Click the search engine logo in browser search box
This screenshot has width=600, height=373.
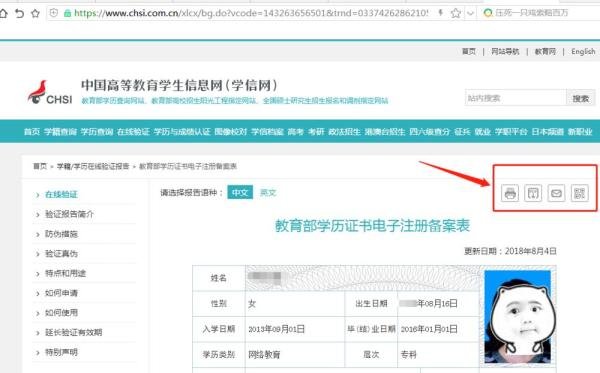(x=488, y=13)
